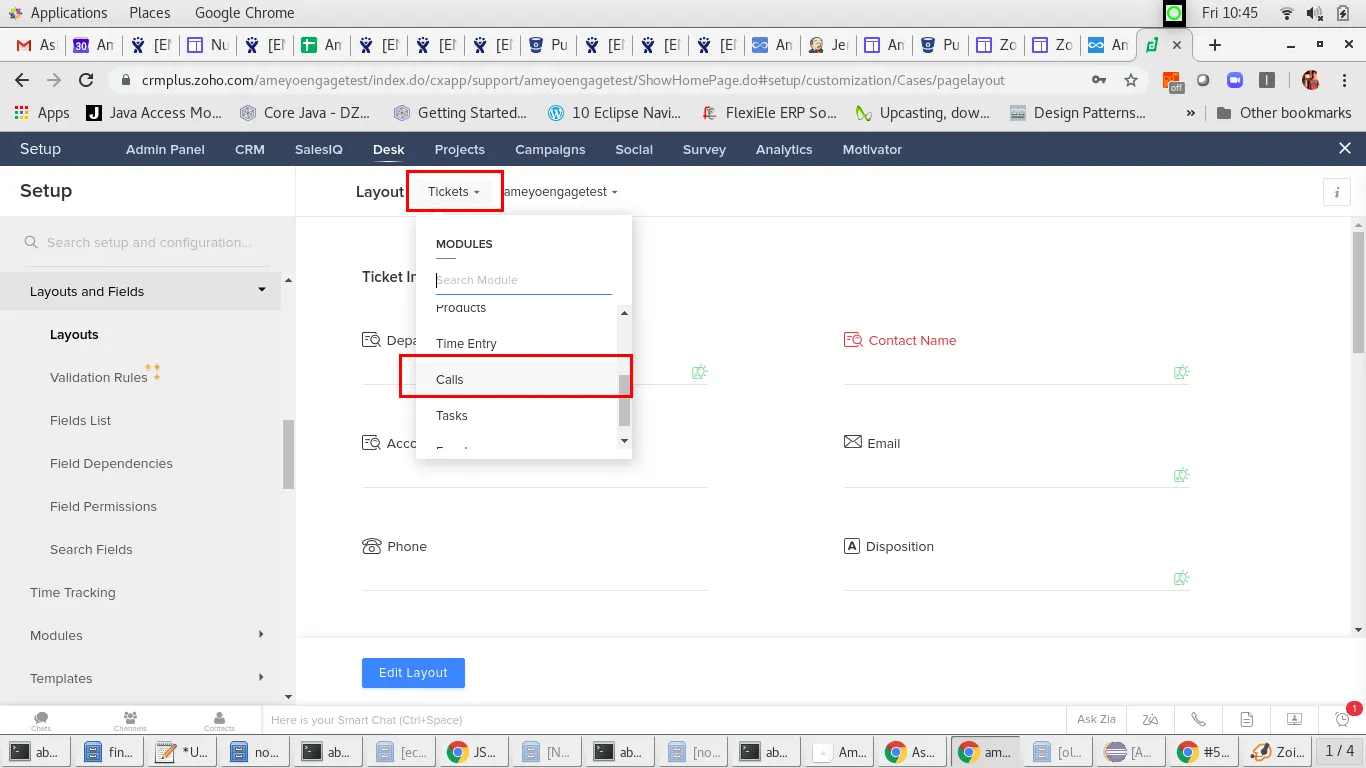Click the module list scrollbar down arrow
The image size is (1366, 768).
tap(625, 440)
